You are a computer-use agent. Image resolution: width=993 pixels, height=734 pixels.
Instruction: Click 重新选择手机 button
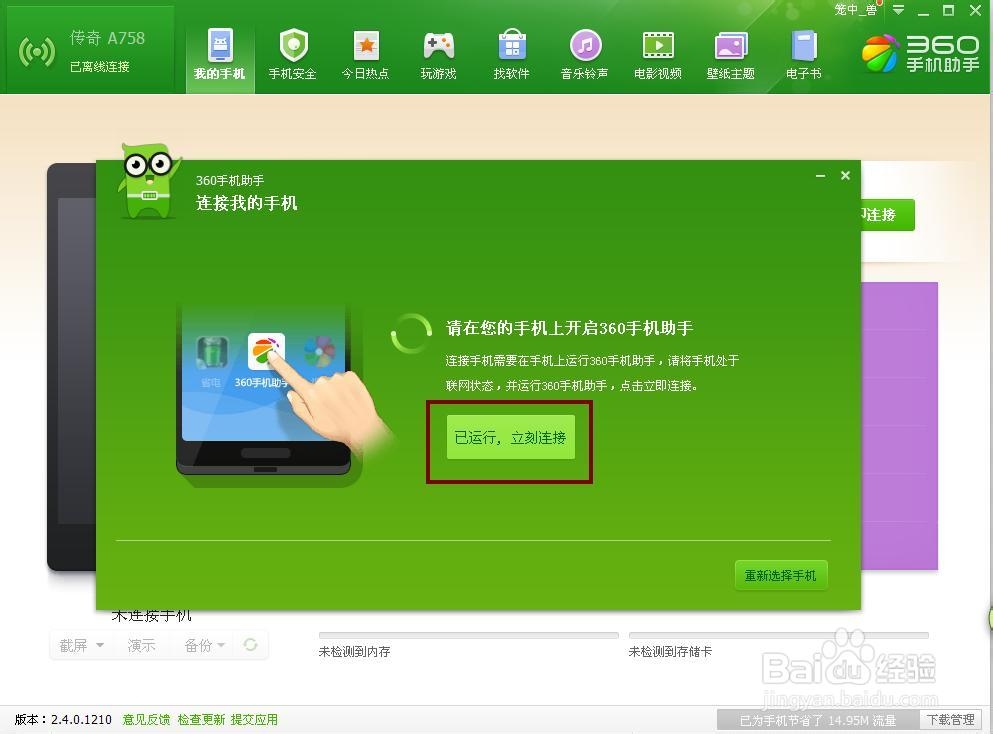(780, 575)
